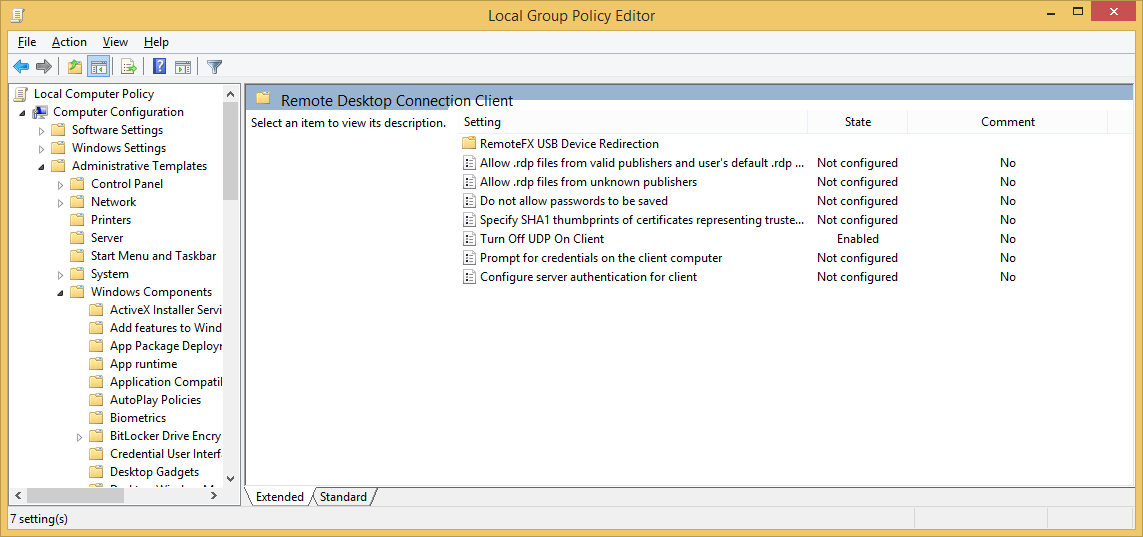Expand the Network tree node
Image resolution: width=1143 pixels, height=537 pixels.
click(x=61, y=202)
